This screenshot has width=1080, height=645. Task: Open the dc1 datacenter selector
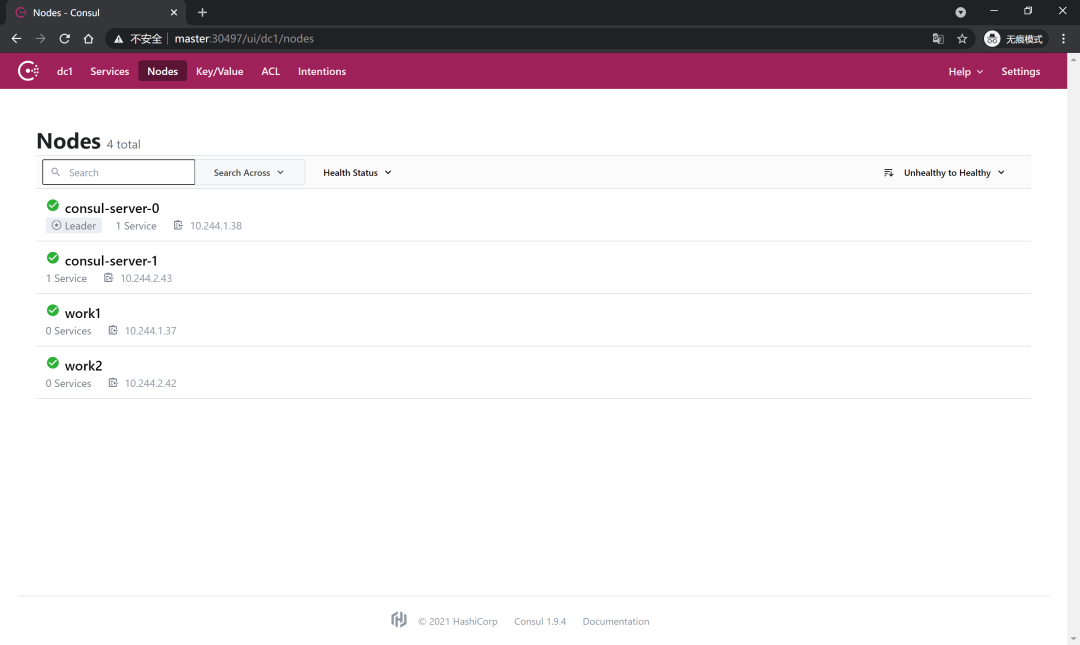pyautogui.click(x=65, y=71)
